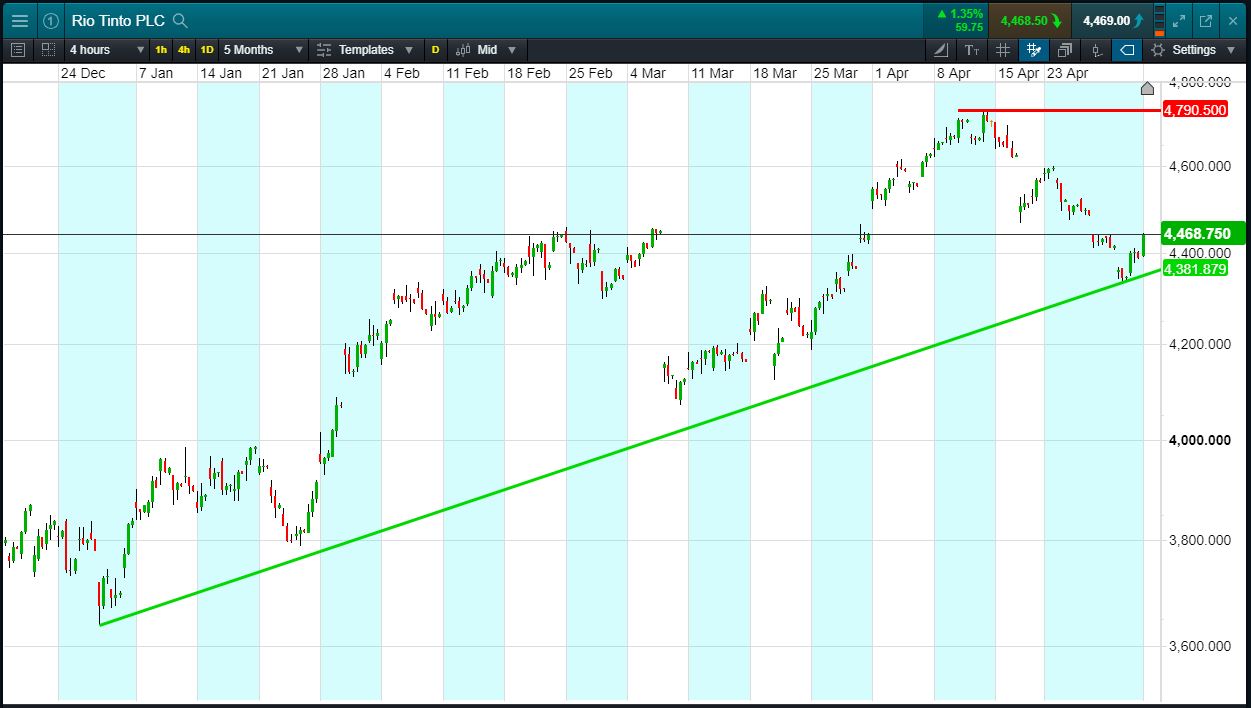1251x708 pixels.
Task: Close the Rio Tinto chart panel
Action: tap(1232, 21)
